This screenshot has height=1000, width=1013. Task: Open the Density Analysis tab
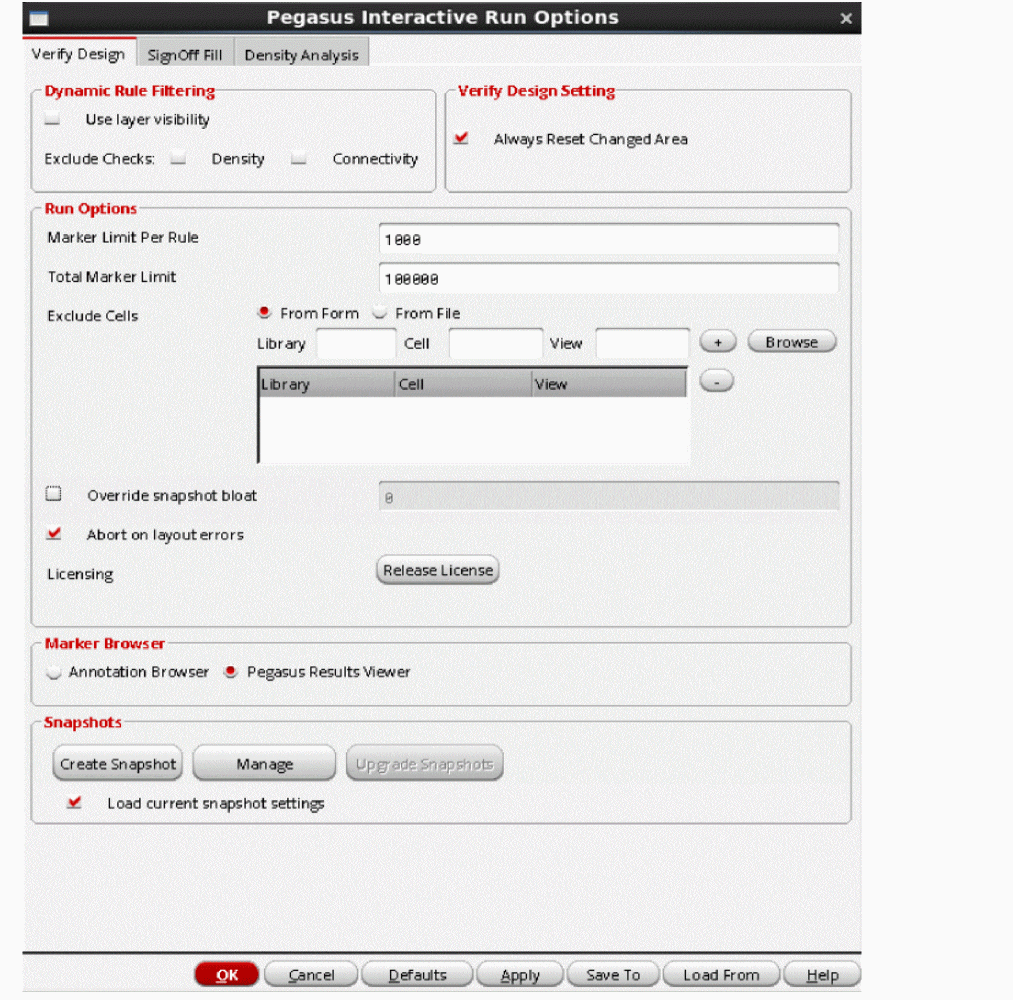point(301,55)
